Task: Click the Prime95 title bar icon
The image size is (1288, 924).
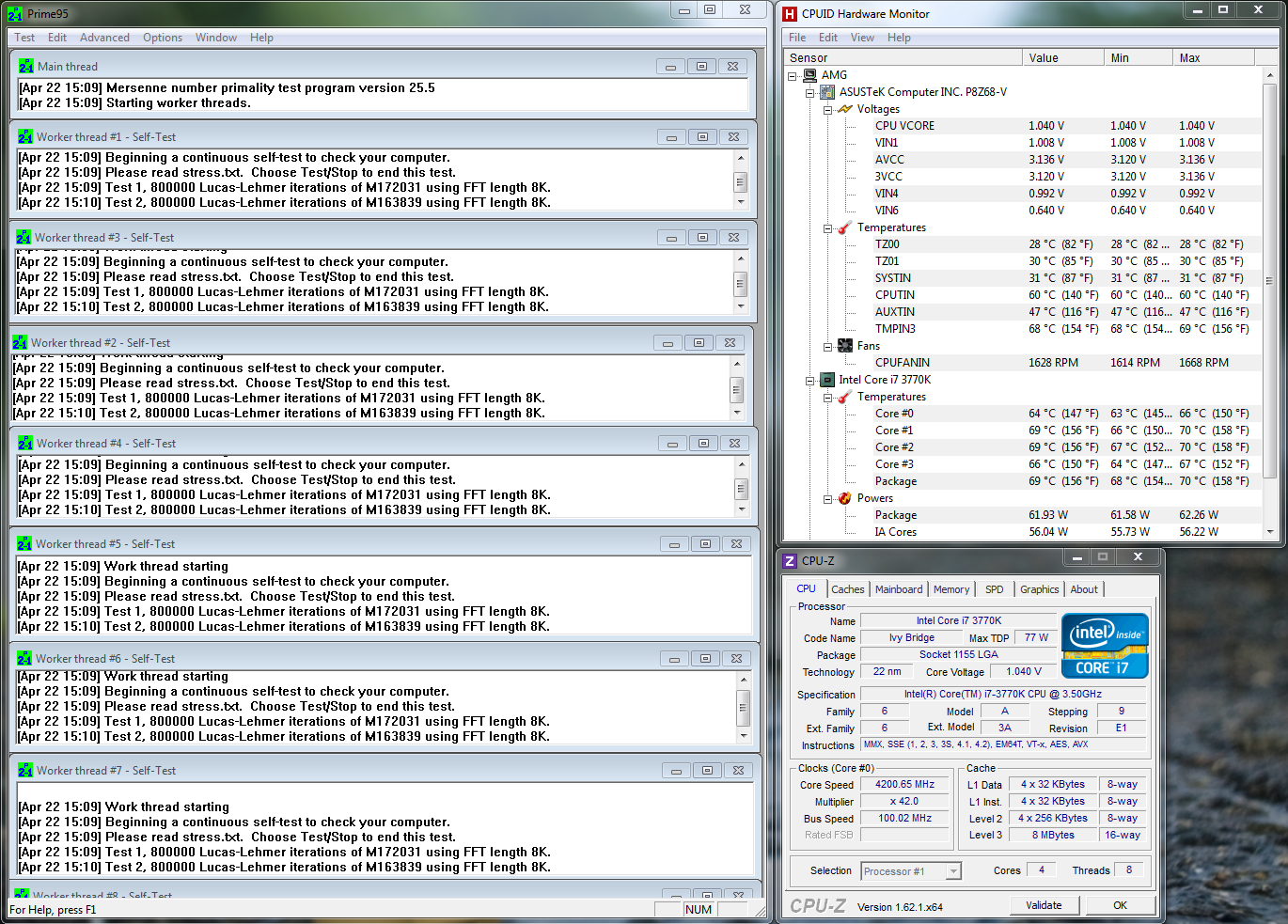Action: 15,14
